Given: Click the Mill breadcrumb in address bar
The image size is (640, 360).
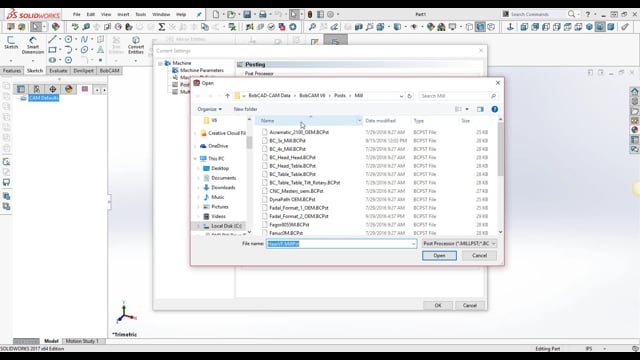Looking at the screenshot, I should click(358, 96).
